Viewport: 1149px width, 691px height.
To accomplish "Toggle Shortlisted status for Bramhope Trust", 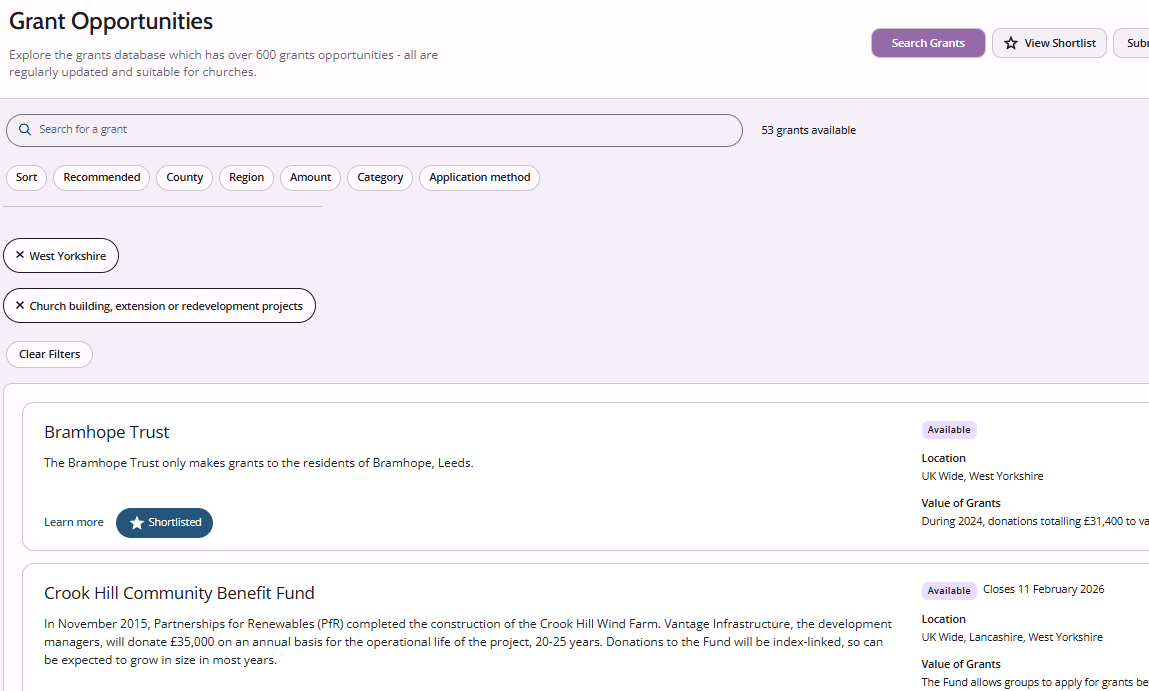I will click(164, 523).
